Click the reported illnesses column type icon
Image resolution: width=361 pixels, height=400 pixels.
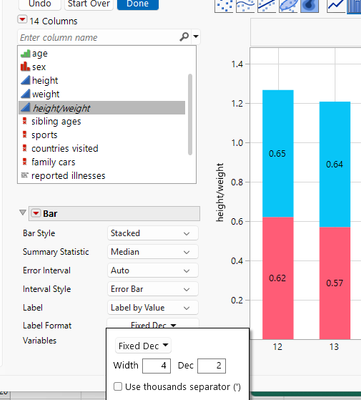pyautogui.click(x=24, y=175)
